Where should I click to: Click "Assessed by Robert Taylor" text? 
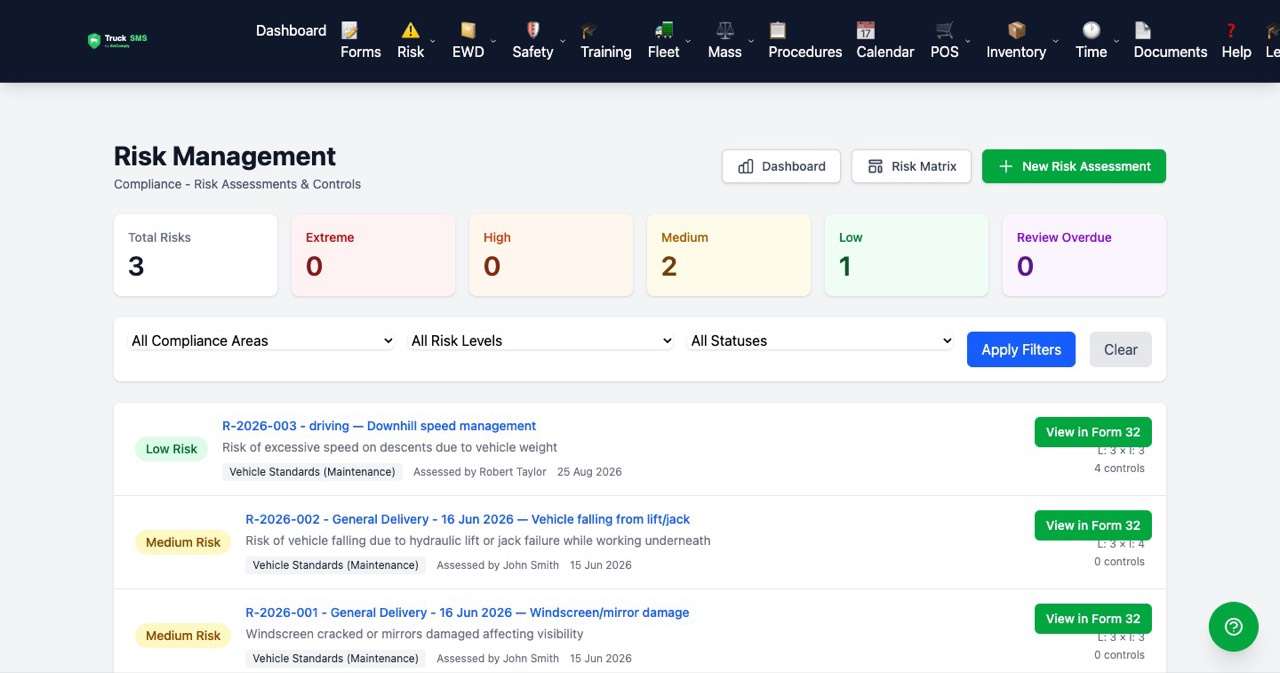(480, 472)
